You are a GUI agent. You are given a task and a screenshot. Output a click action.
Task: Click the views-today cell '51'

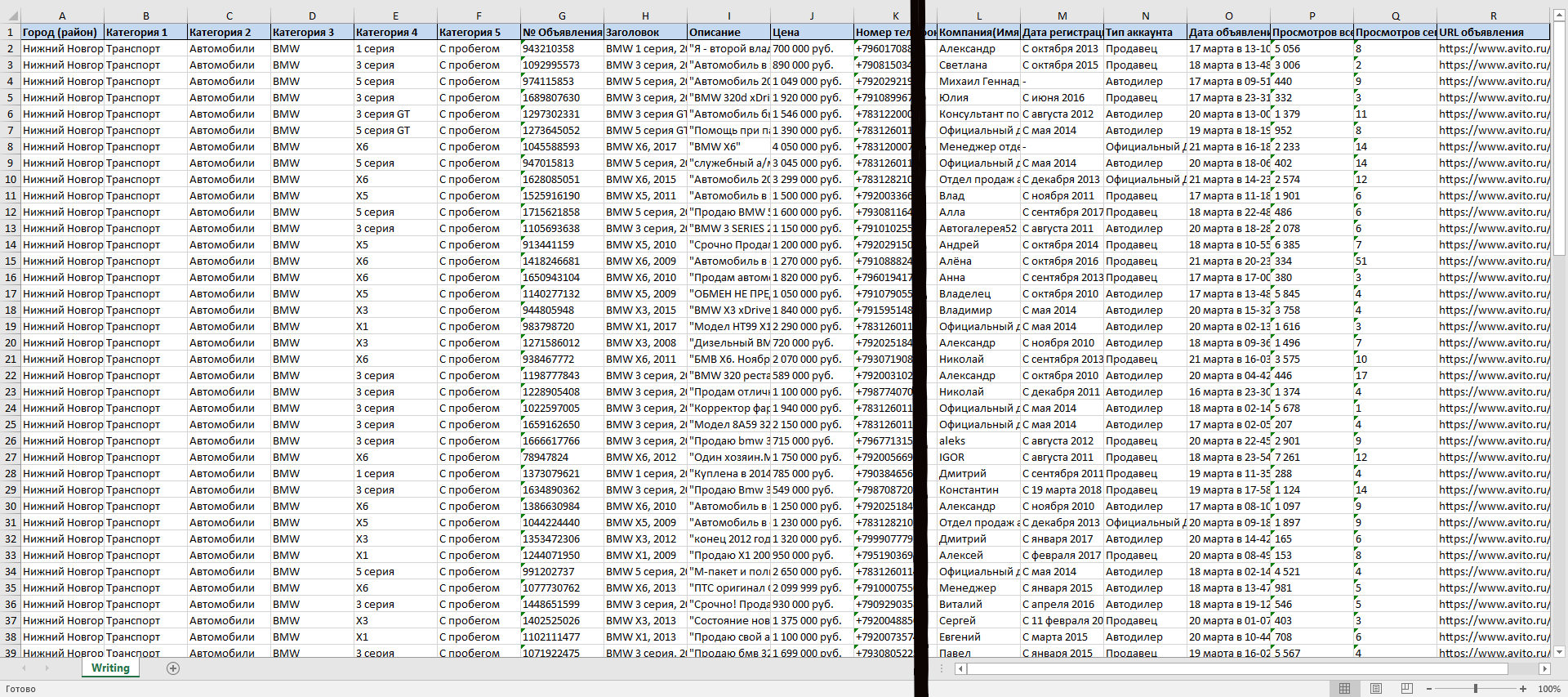click(x=1395, y=261)
